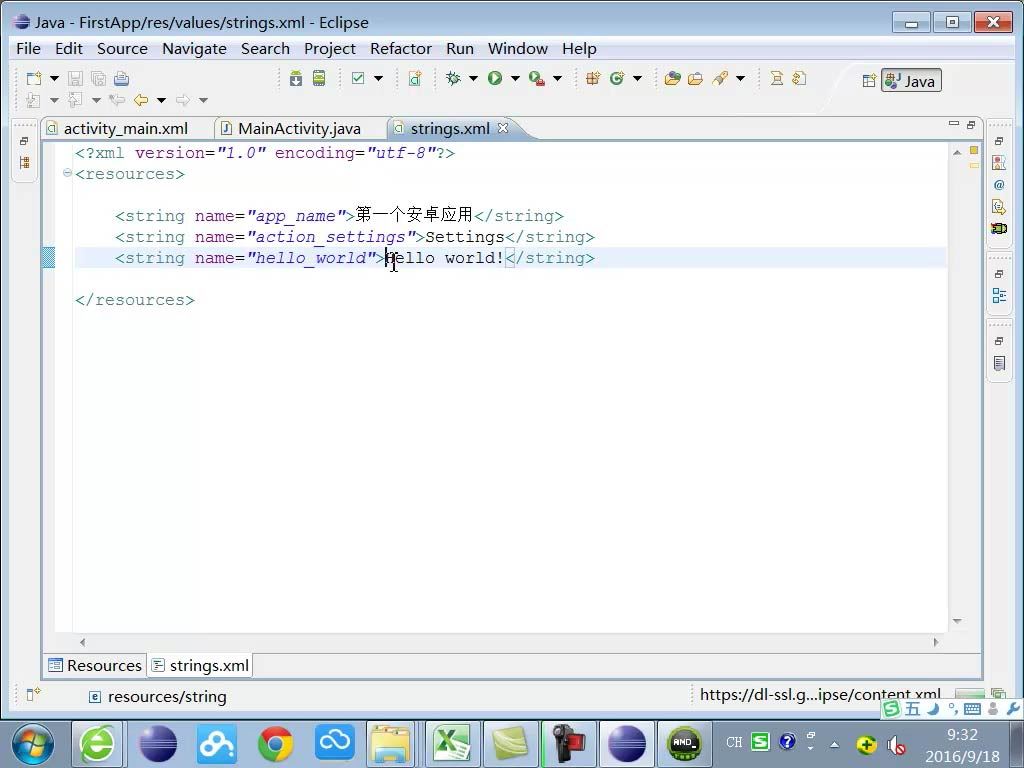Maximize the editor area
The width and height of the screenshot is (1024, 768).
pyautogui.click(x=971, y=124)
